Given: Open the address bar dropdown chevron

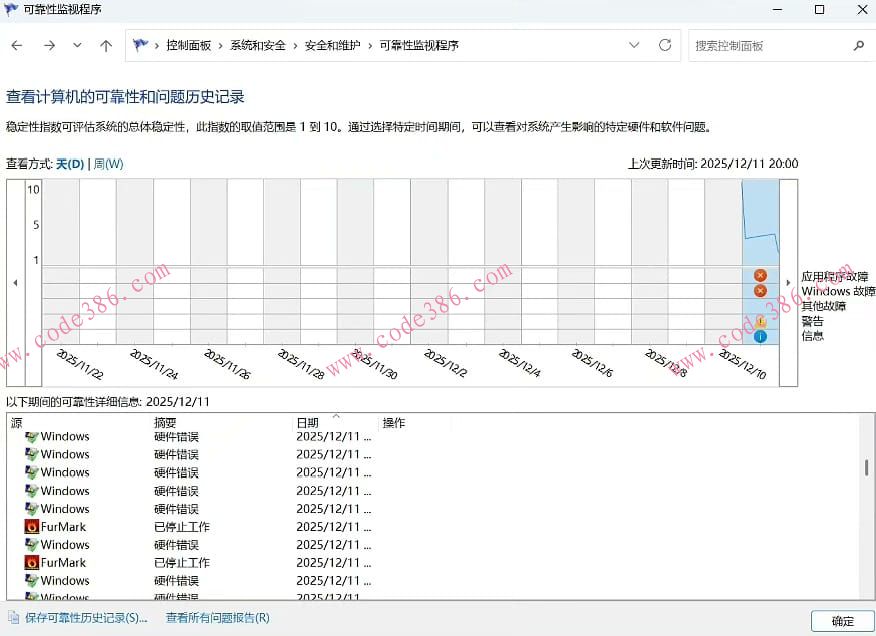Looking at the screenshot, I should 633,45.
